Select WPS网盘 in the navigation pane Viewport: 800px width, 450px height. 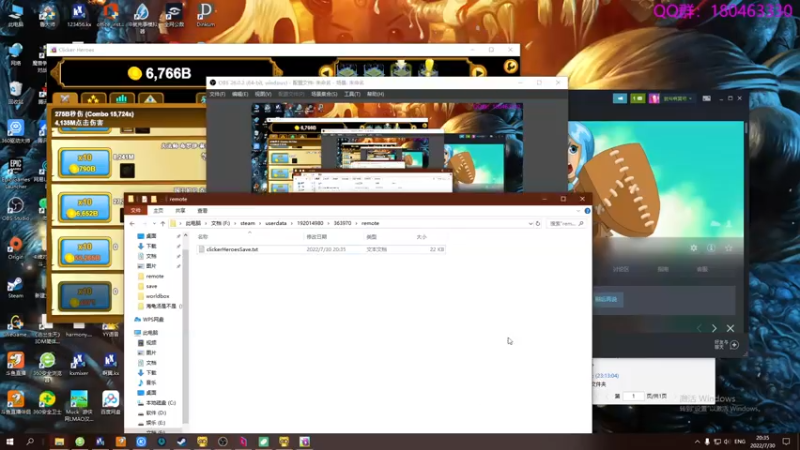click(149, 319)
